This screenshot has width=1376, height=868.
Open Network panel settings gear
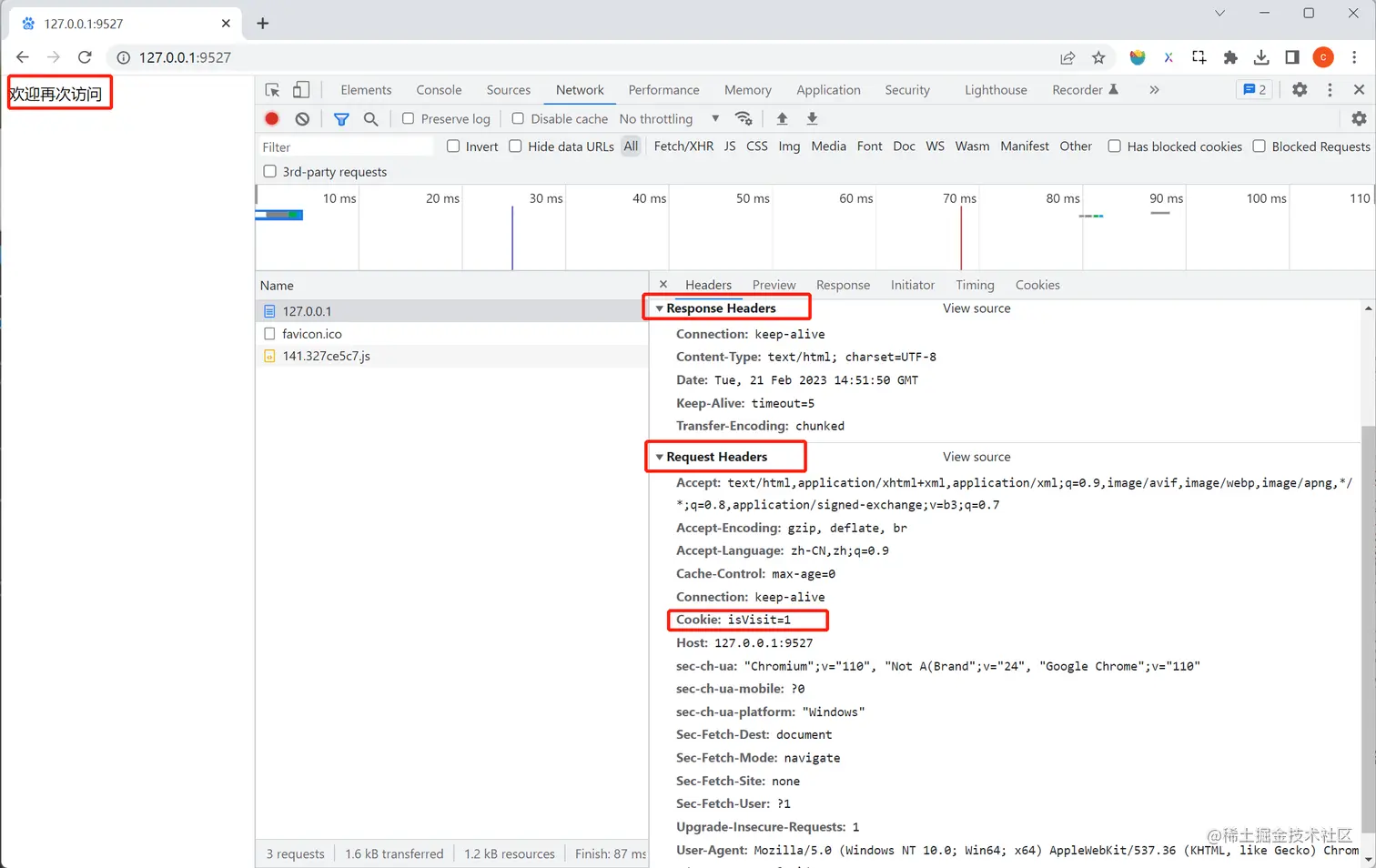1359,119
